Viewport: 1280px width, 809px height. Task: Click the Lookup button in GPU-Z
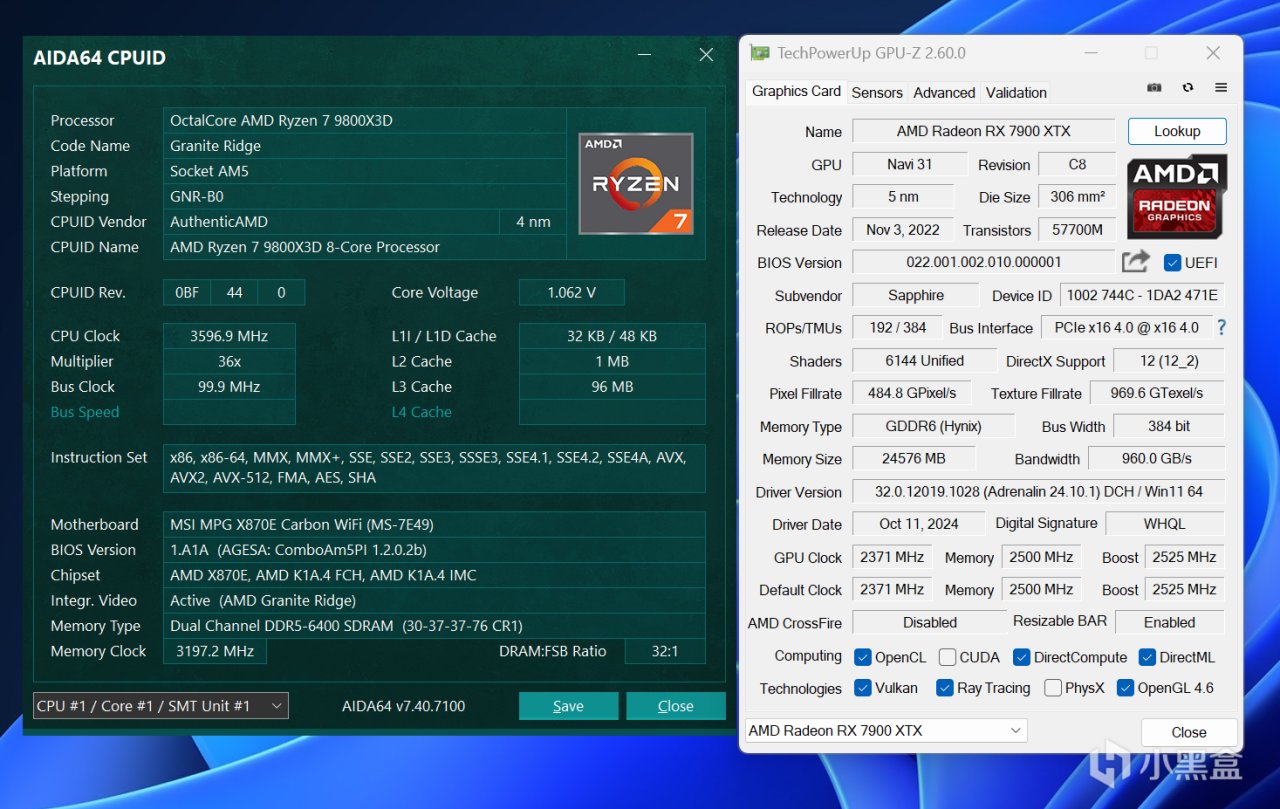[1177, 131]
